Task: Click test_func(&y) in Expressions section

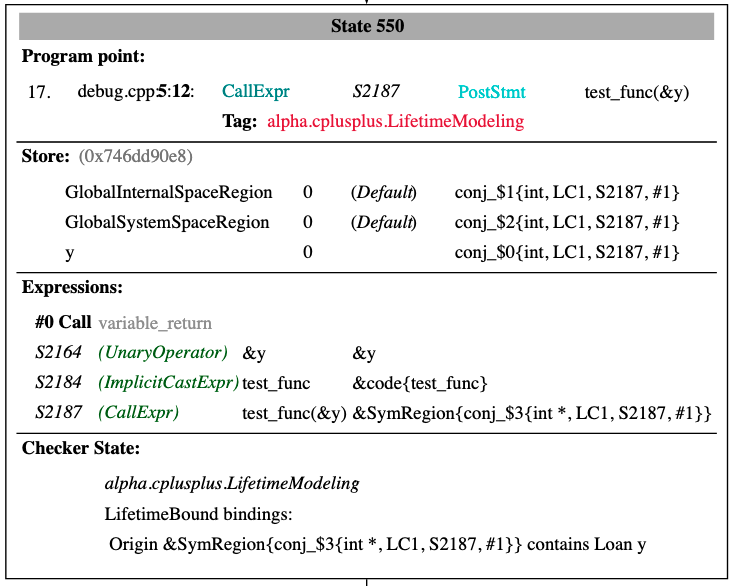Action: [x=294, y=413]
